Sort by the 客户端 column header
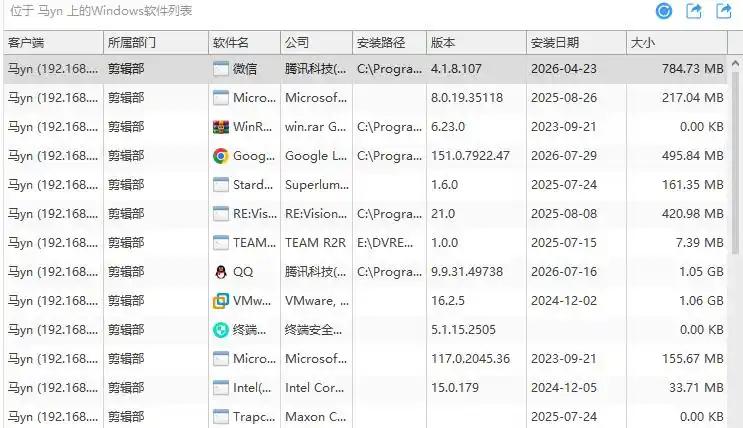Screen dimensions: 743x428 pos(53,43)
